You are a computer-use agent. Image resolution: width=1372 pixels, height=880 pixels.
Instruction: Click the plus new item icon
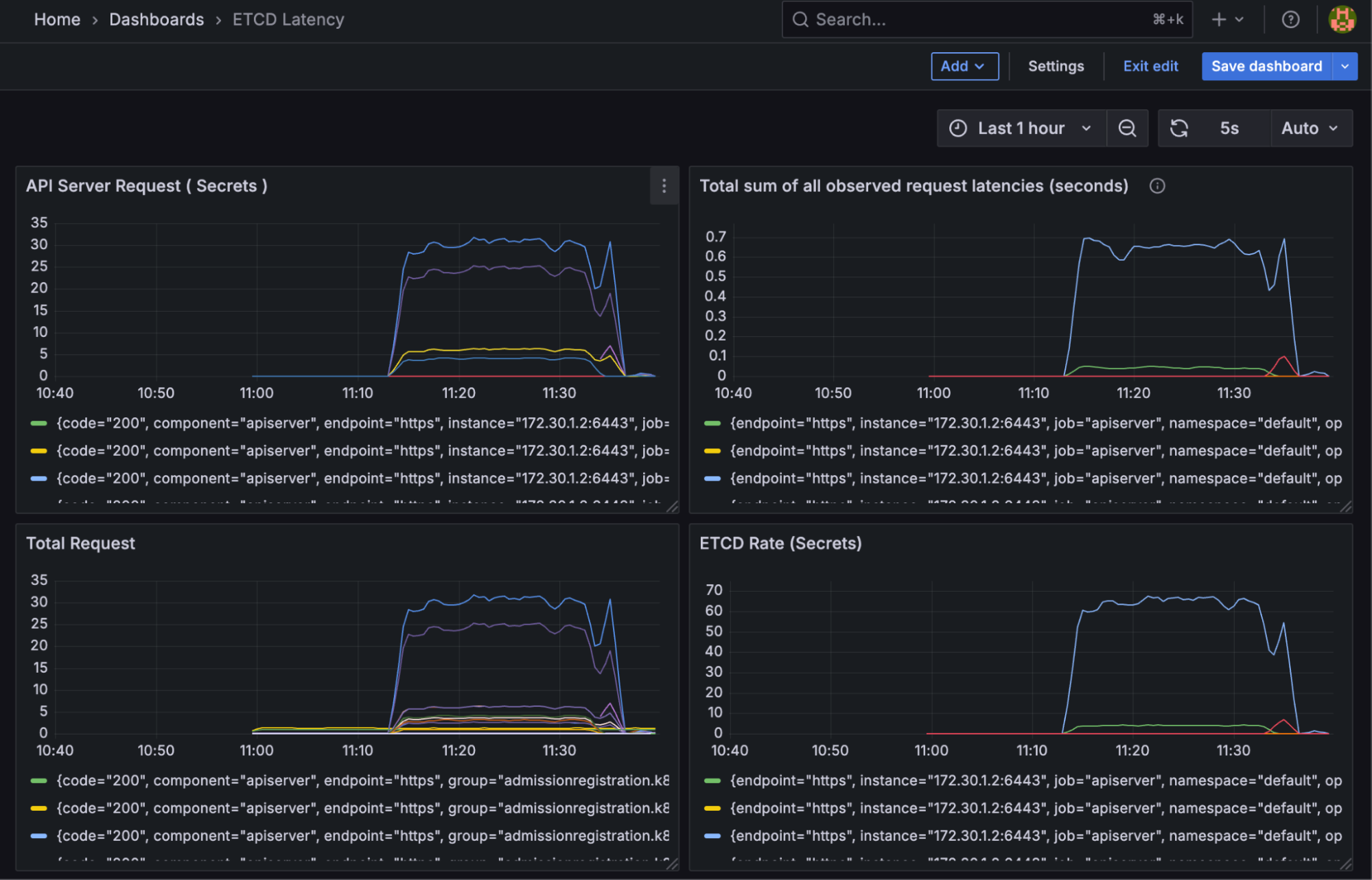pyautogui.click(x=1219, y=19)
